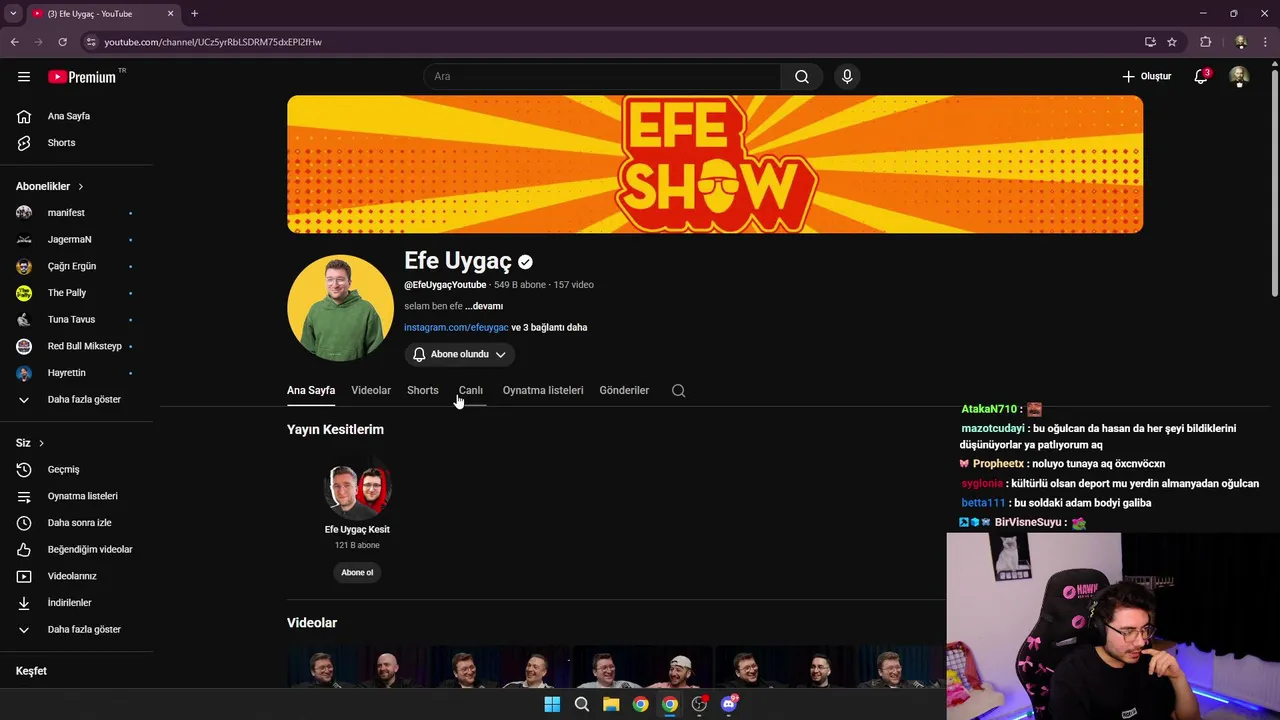This screenshot has width=1280, height=720.
Task: Open the account avatar menu
Action: point(1239,77)
